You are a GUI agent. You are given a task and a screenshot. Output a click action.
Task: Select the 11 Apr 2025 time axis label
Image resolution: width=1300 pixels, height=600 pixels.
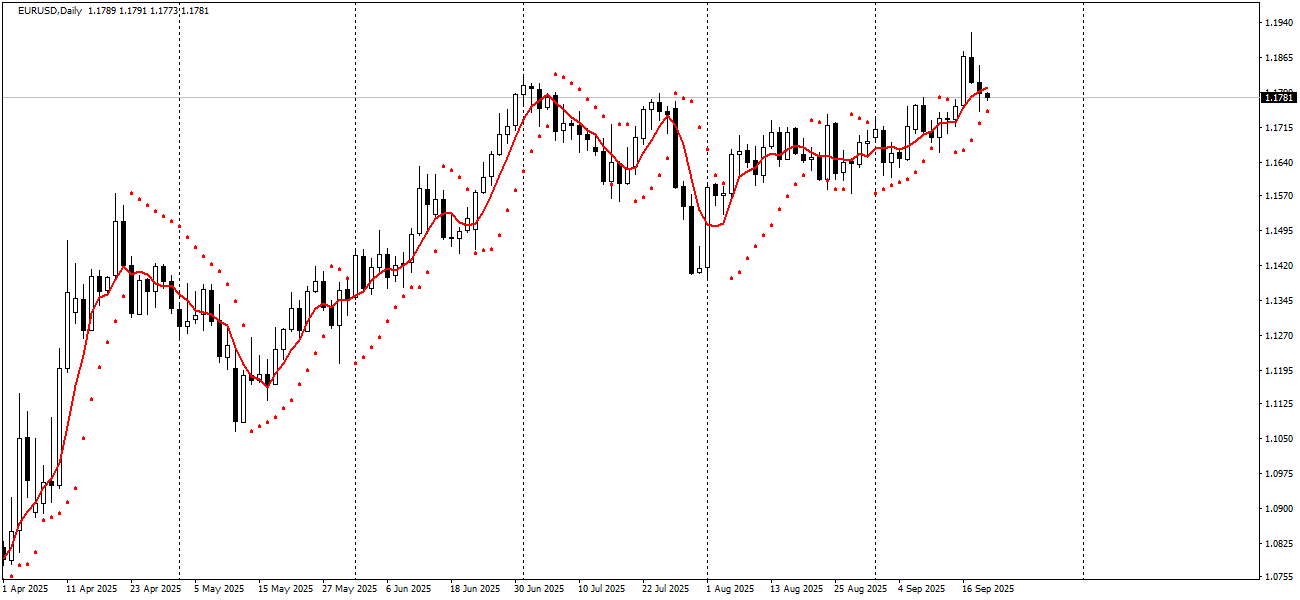(94, 589)
